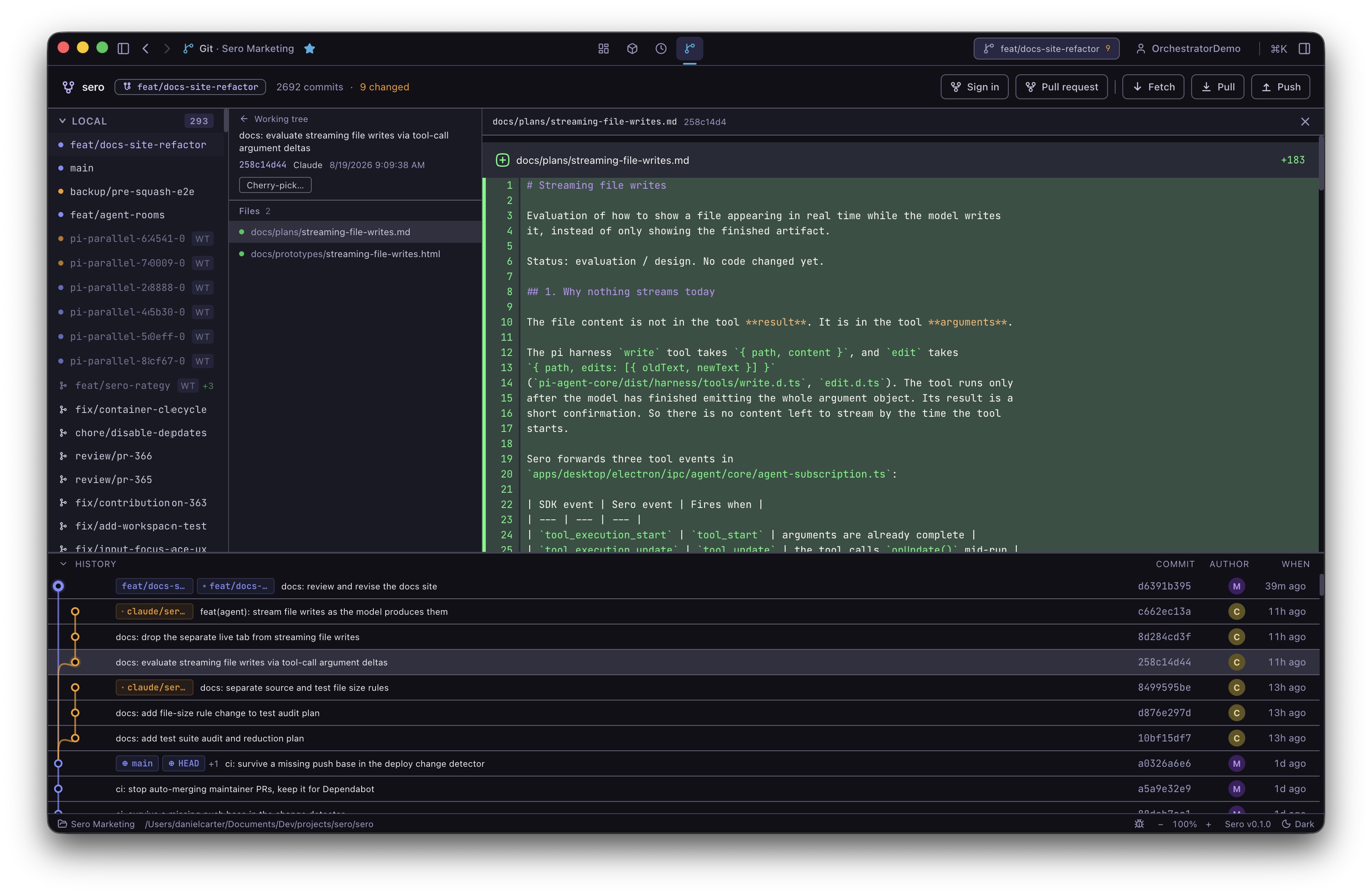Toggle the favorite star beside Sero Marketing

pos(310,49)
